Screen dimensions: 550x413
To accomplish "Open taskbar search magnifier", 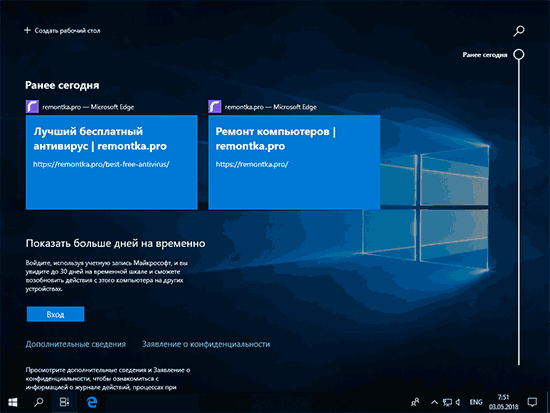I will click(39, 402).
